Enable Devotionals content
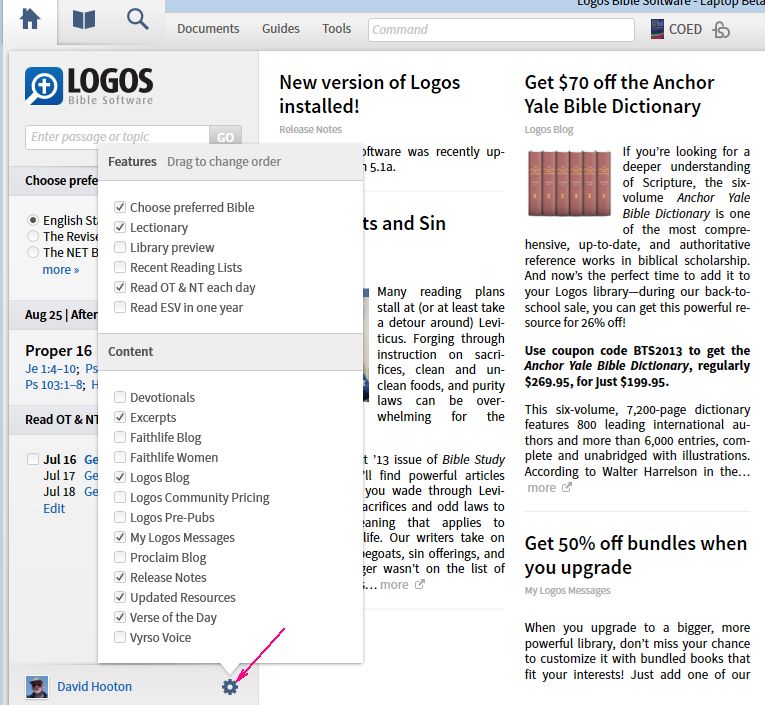This screenshot has width=765, height=705. click(120, 397)
